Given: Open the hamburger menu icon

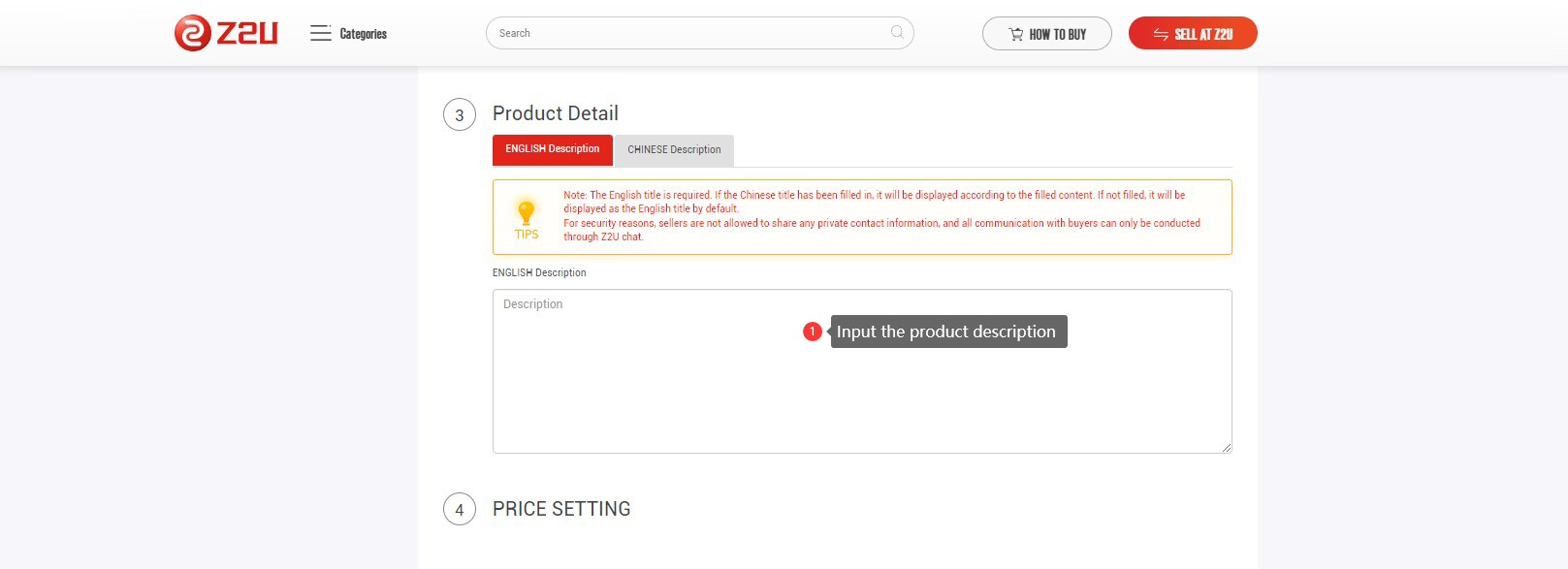Looking at the screenshot, I should (x=320, y=33).
